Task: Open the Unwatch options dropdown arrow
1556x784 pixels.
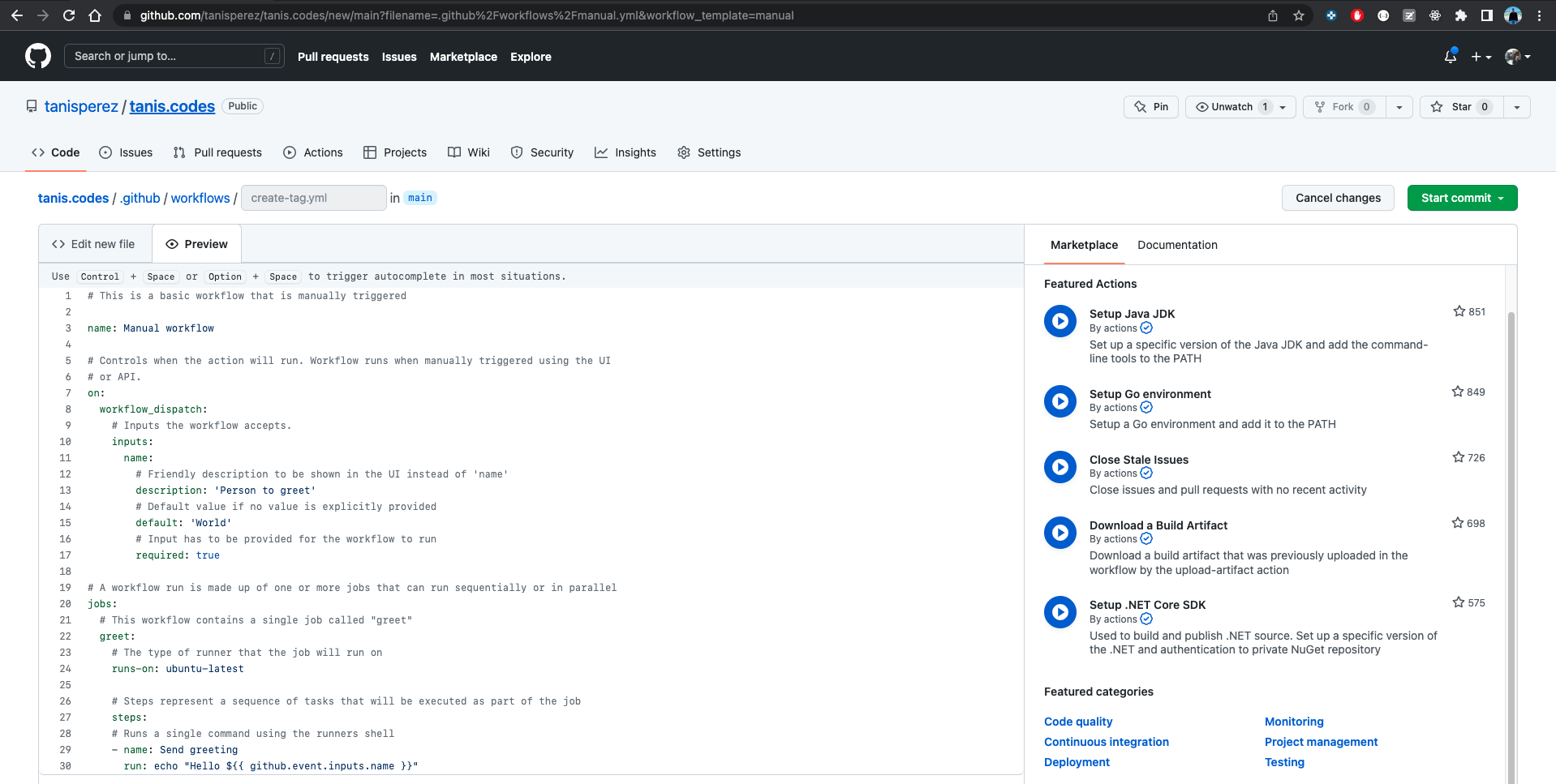Action: click(1282, 106)
